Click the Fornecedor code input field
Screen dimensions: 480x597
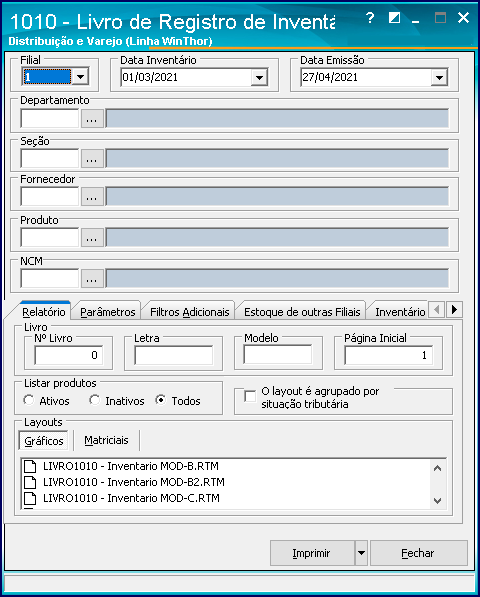(50, 196)
